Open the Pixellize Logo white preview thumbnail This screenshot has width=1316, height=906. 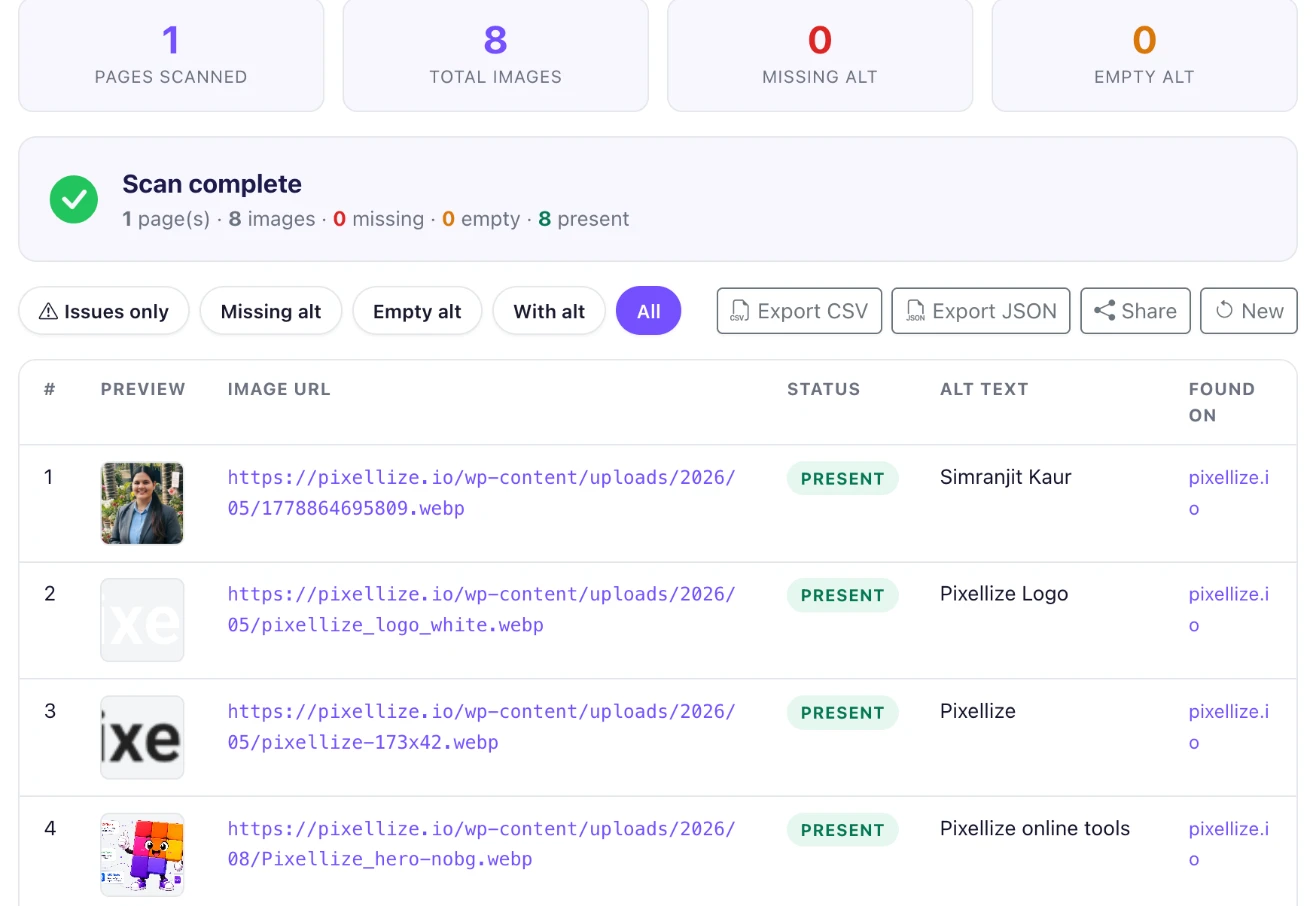pyautogui.click(x=142, y=620)
